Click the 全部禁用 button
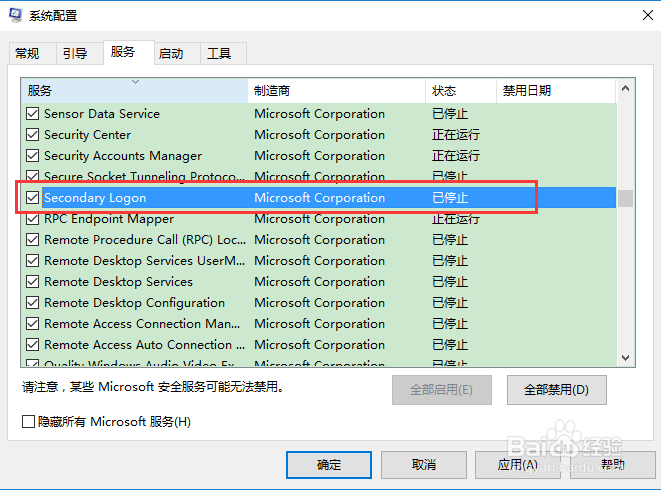Viewport: 661px width, 490px height. click(x=557, y=389)
